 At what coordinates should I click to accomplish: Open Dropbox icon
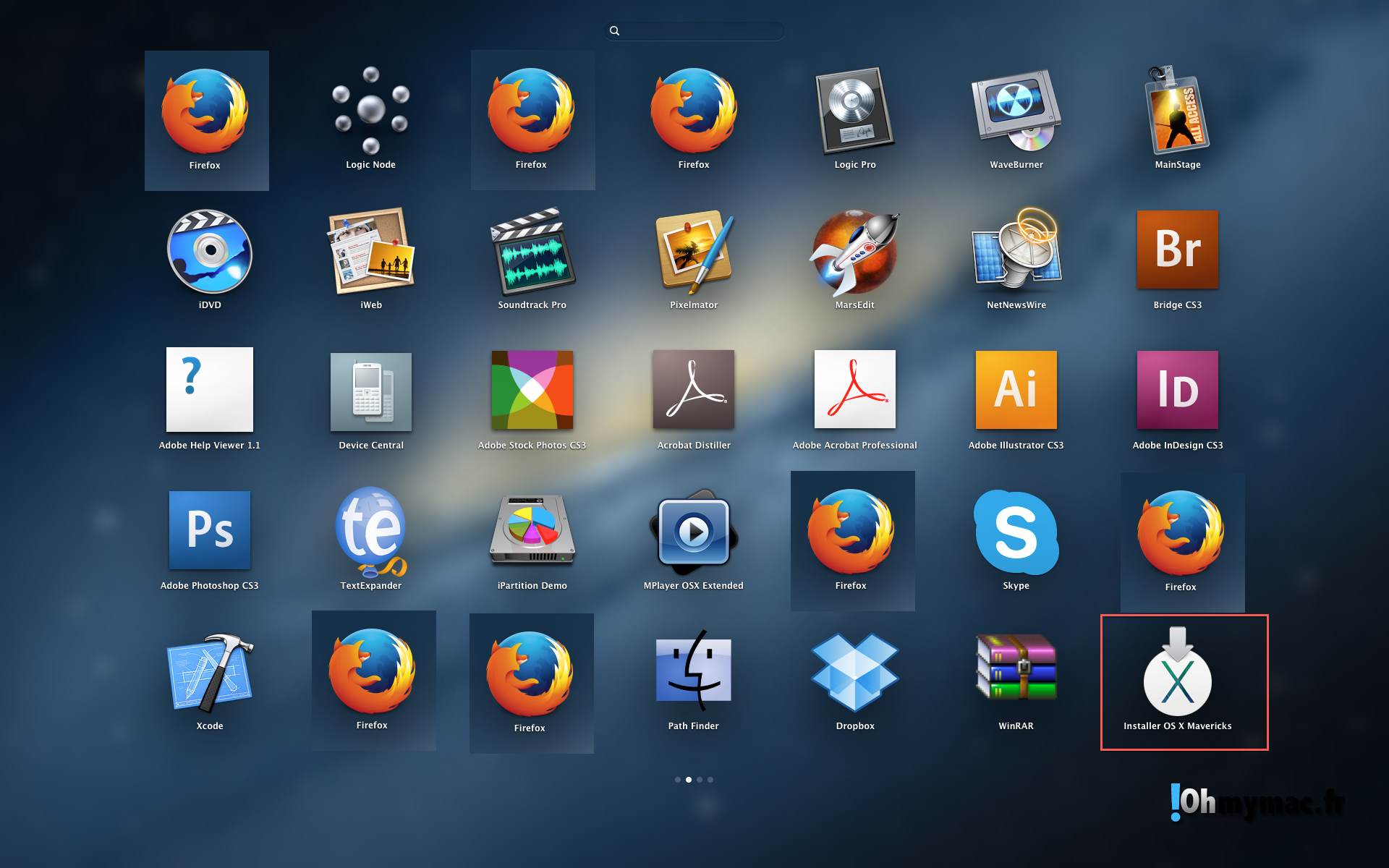(854, 673)
